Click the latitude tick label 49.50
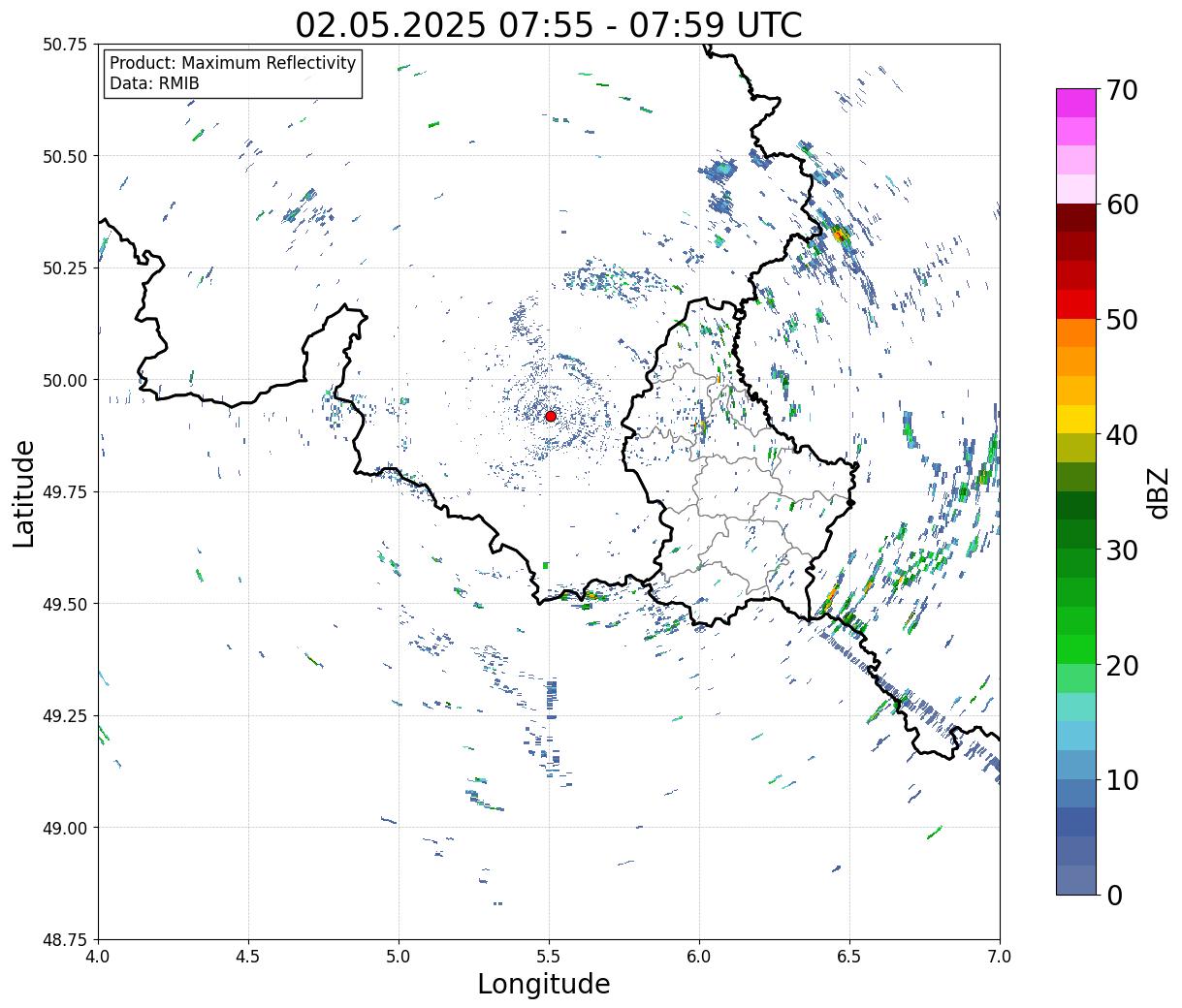Screen dimensions: 1182x1008 click(65, 604)
